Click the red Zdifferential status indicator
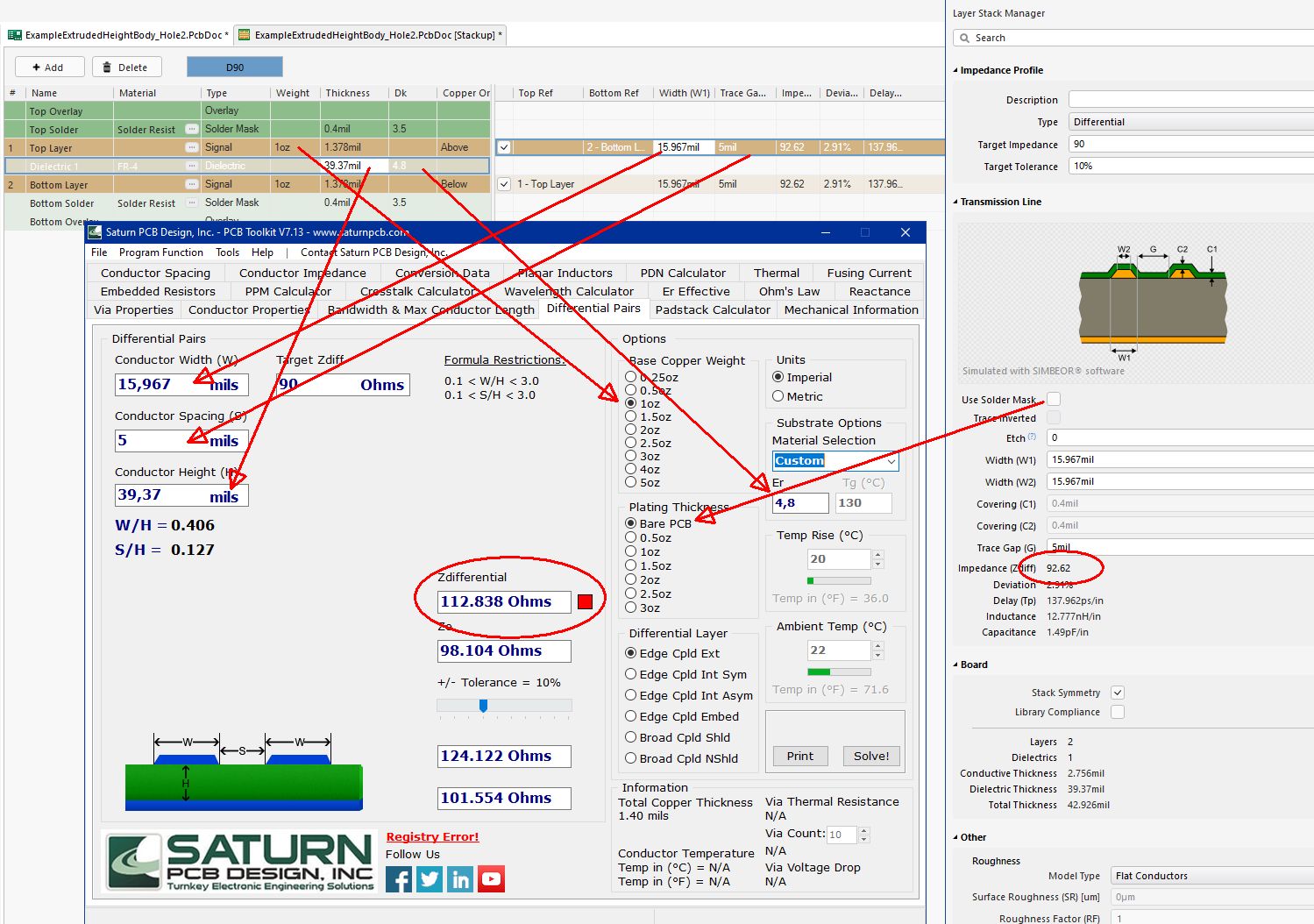This screenshot has height=924, width=1314. pos(586,601)
